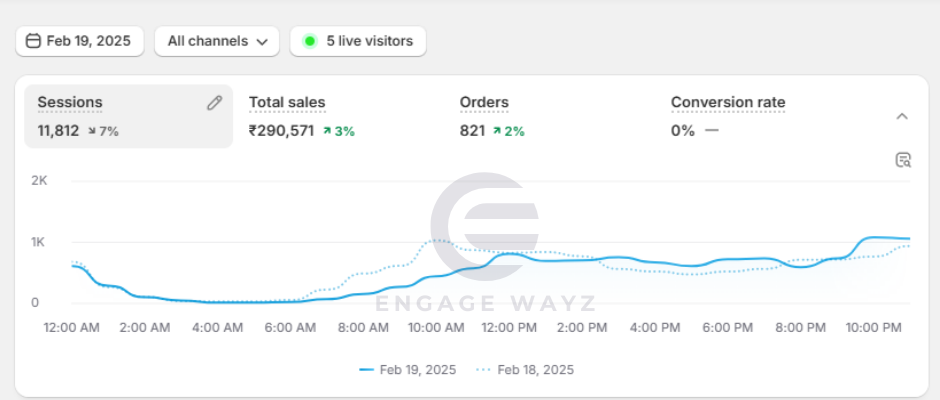Click the green up arrow beside 3%
The width and height of the screenshot is (940, 400).
point(326,131)
